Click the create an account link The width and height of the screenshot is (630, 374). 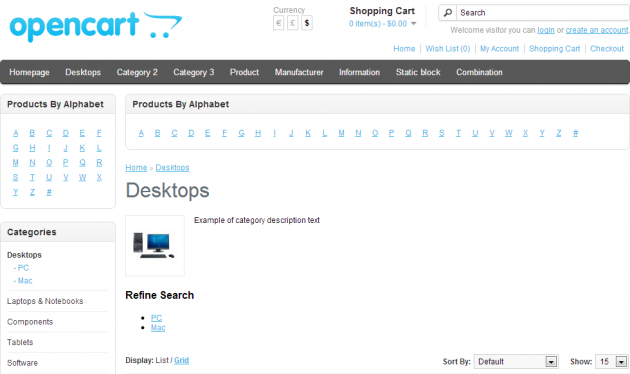tap(597, 30)
